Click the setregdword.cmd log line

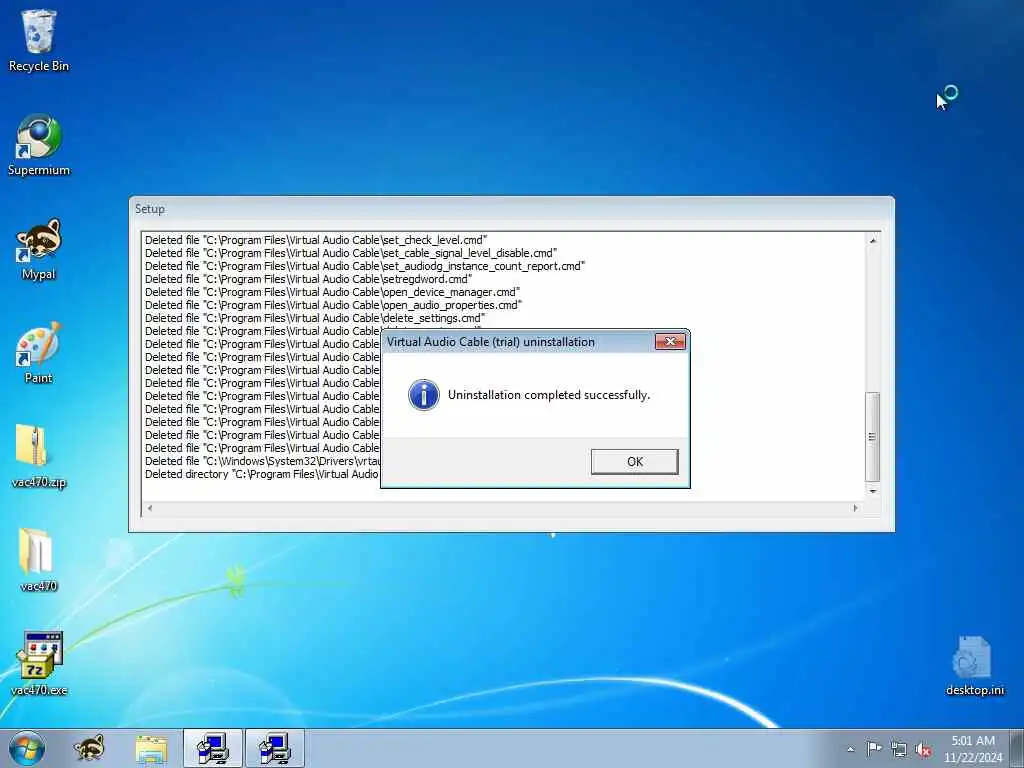[308, 279]
